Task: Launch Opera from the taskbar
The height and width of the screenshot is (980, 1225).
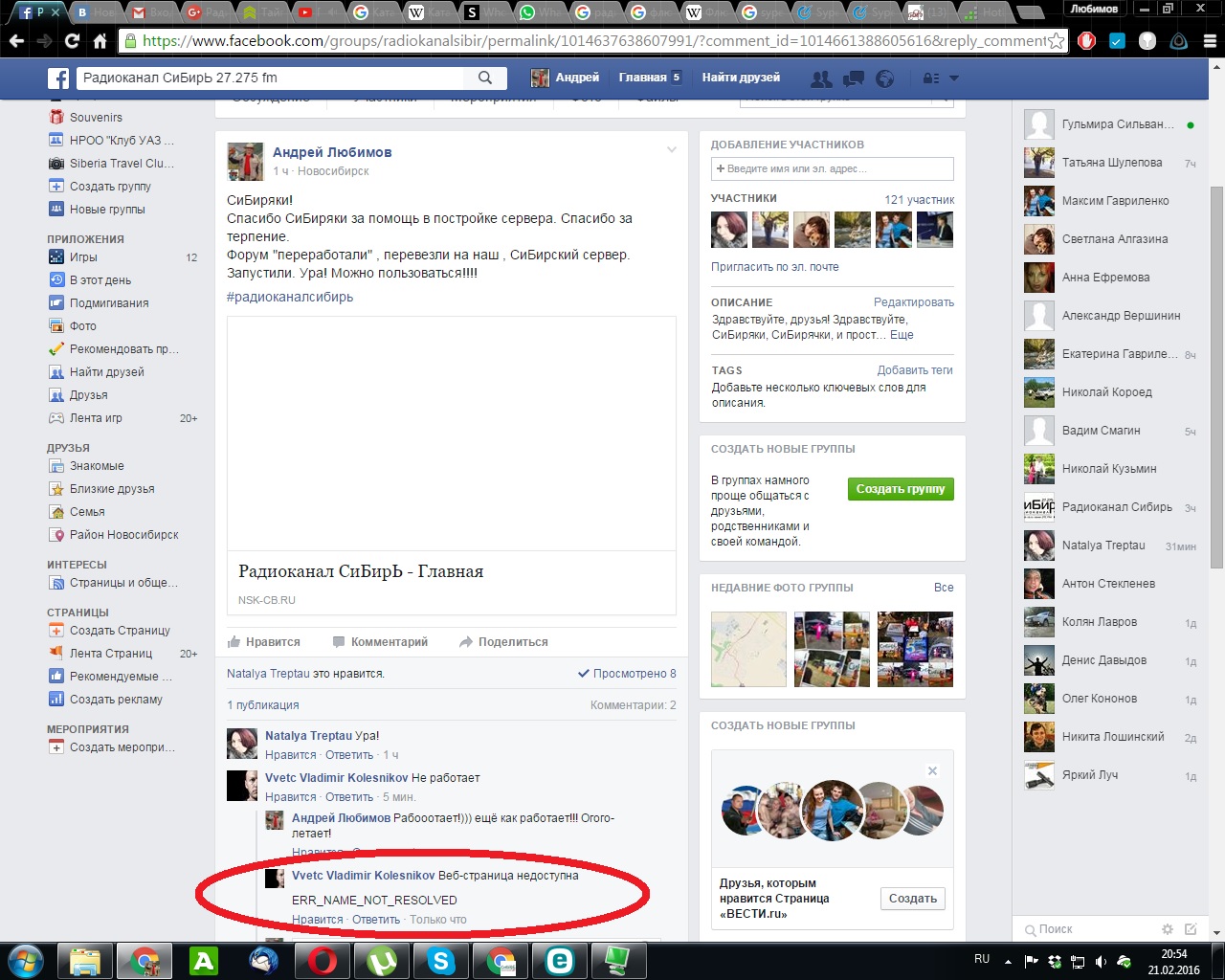Action: pos(323,960)
